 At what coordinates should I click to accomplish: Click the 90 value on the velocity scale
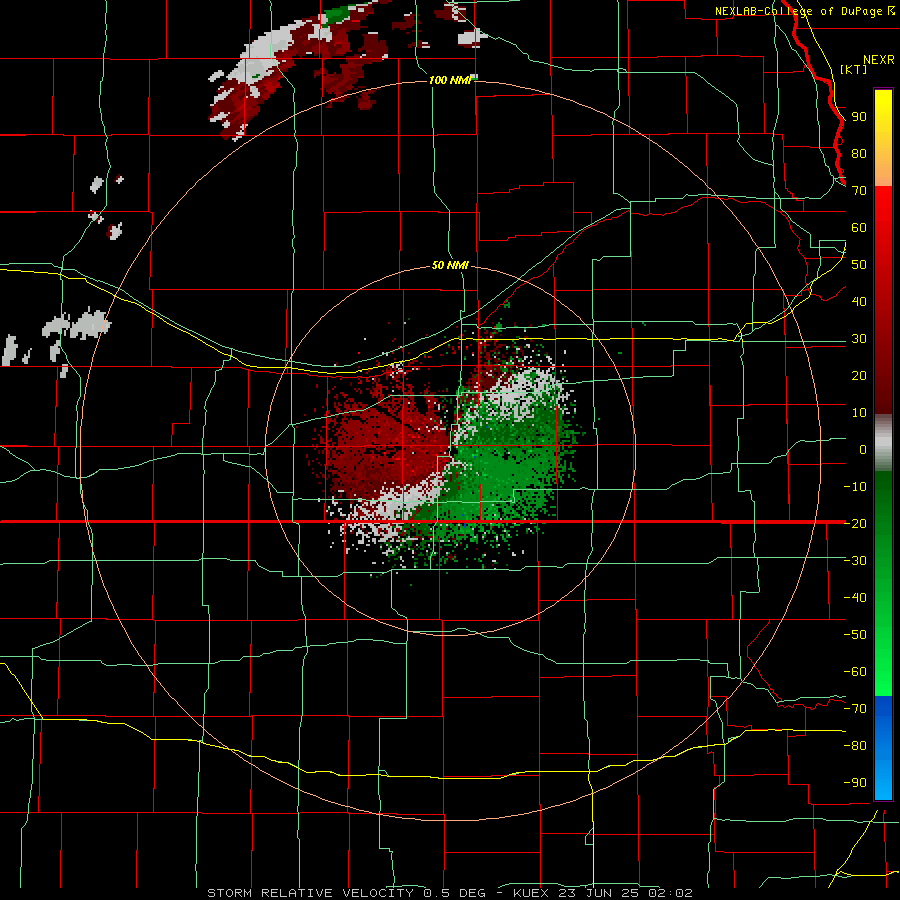click(859, 117)
